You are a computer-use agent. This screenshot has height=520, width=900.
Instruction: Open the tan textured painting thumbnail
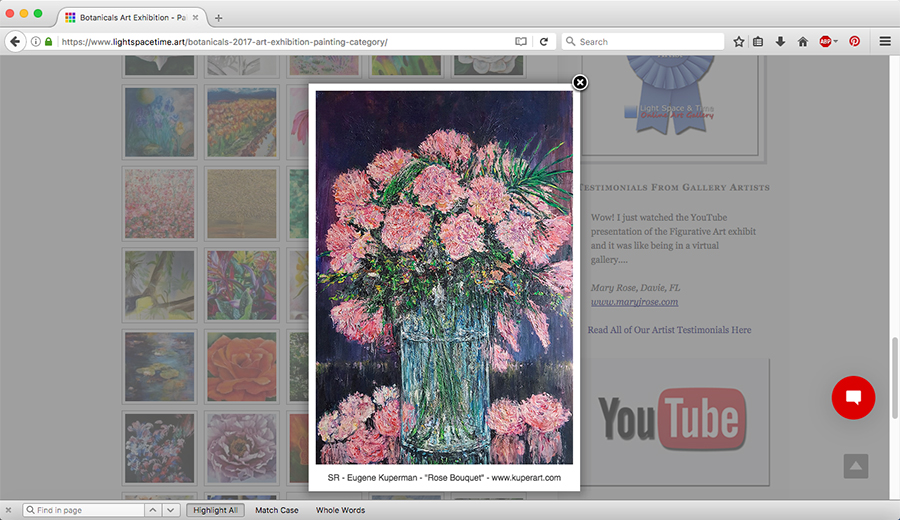tap(242, 204)
